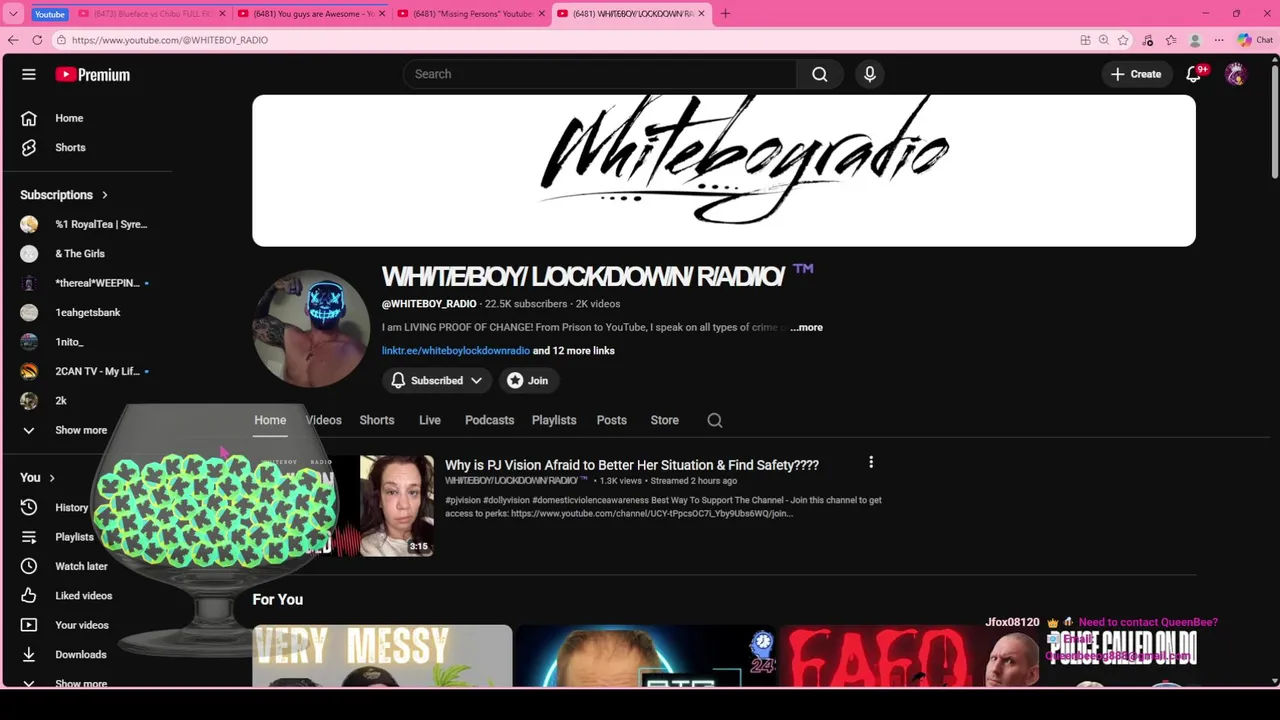Select the channel Home tab
1280x720 pixels.
point(270,420)
